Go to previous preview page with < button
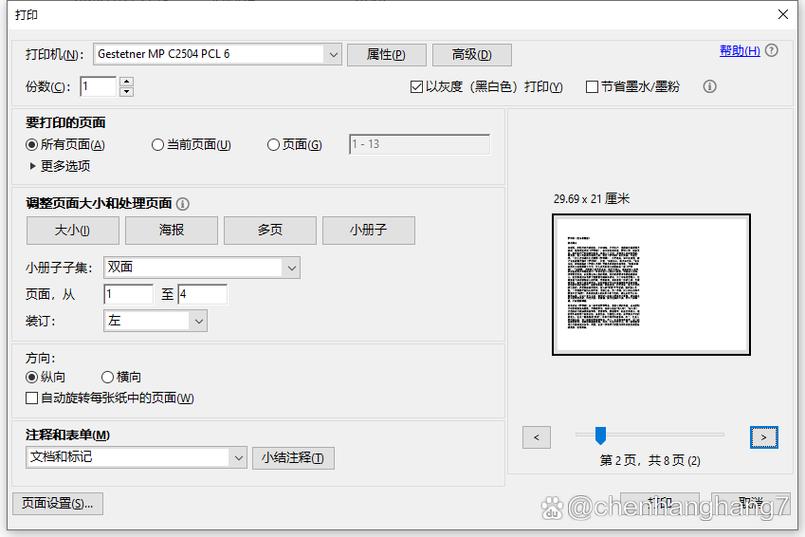805x537 pixels. (536, 437)
